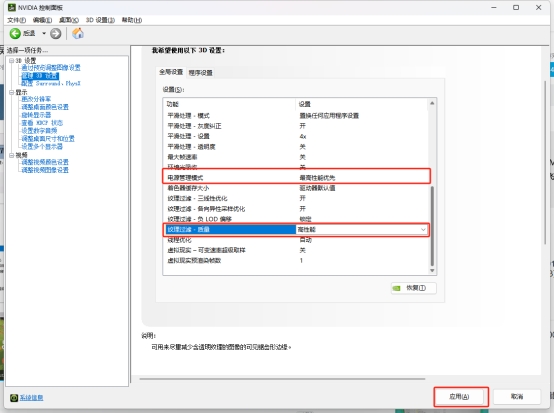Go to the Home page icon

point(78,34)
